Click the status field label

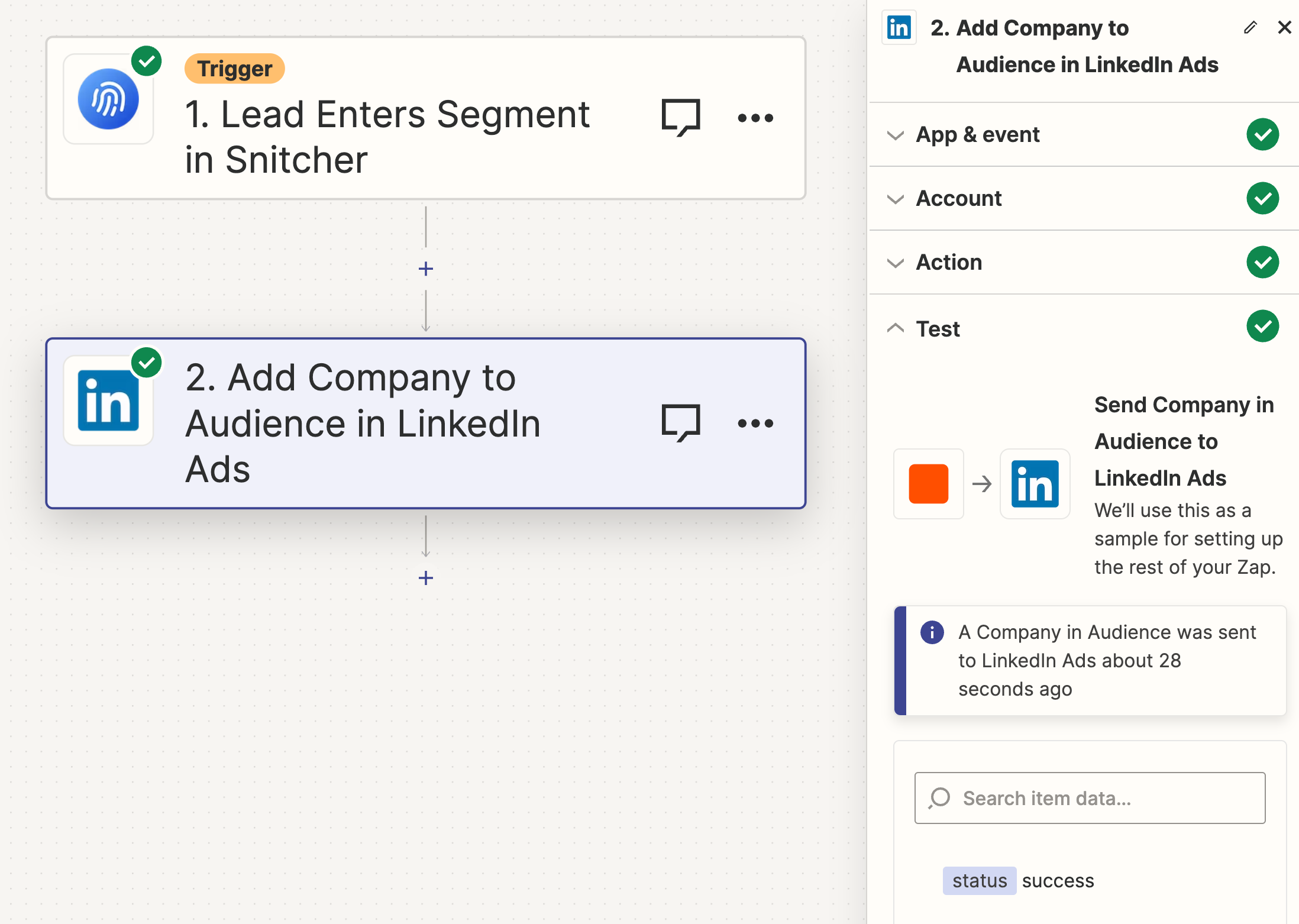coord(980,881)
